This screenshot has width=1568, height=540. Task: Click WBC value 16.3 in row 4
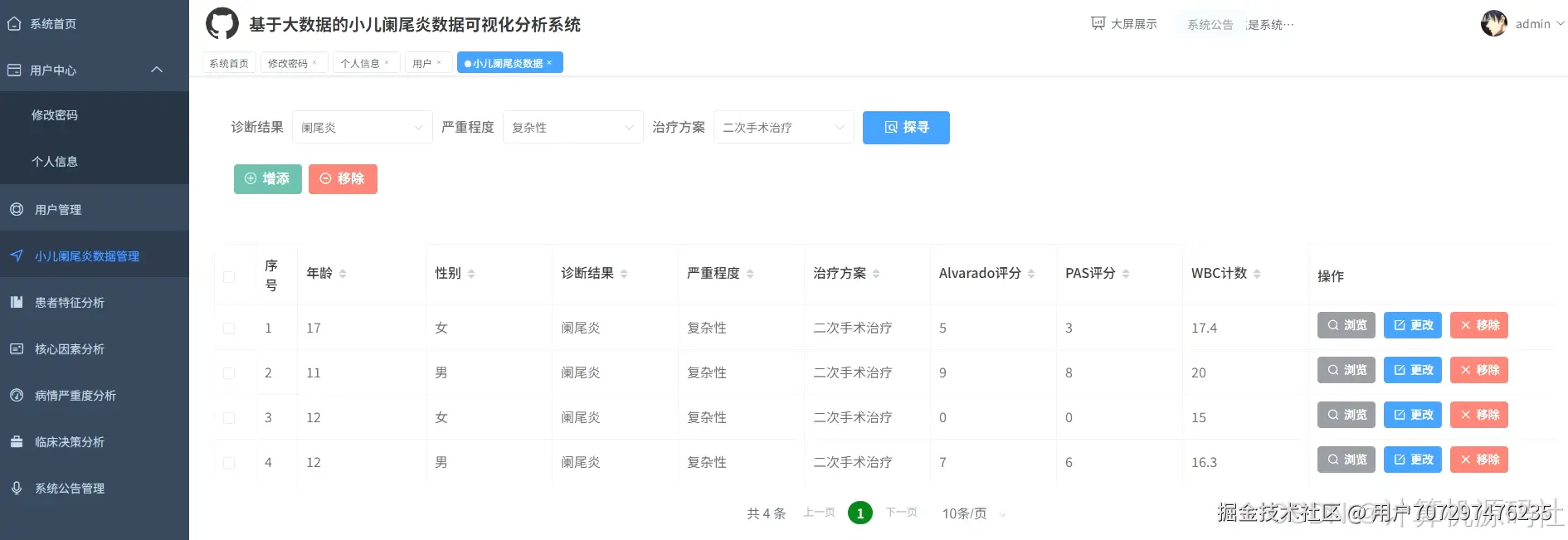tap(1204, 463)
